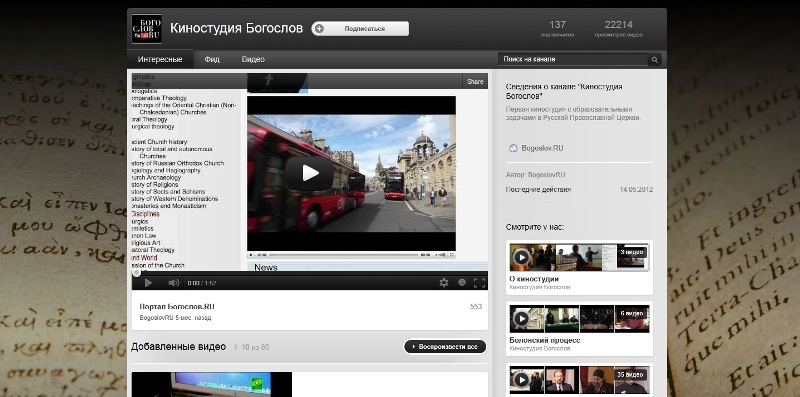Click the channel search magnifier icon
This screenshot has height=397, width=800.
click(655, 60)
